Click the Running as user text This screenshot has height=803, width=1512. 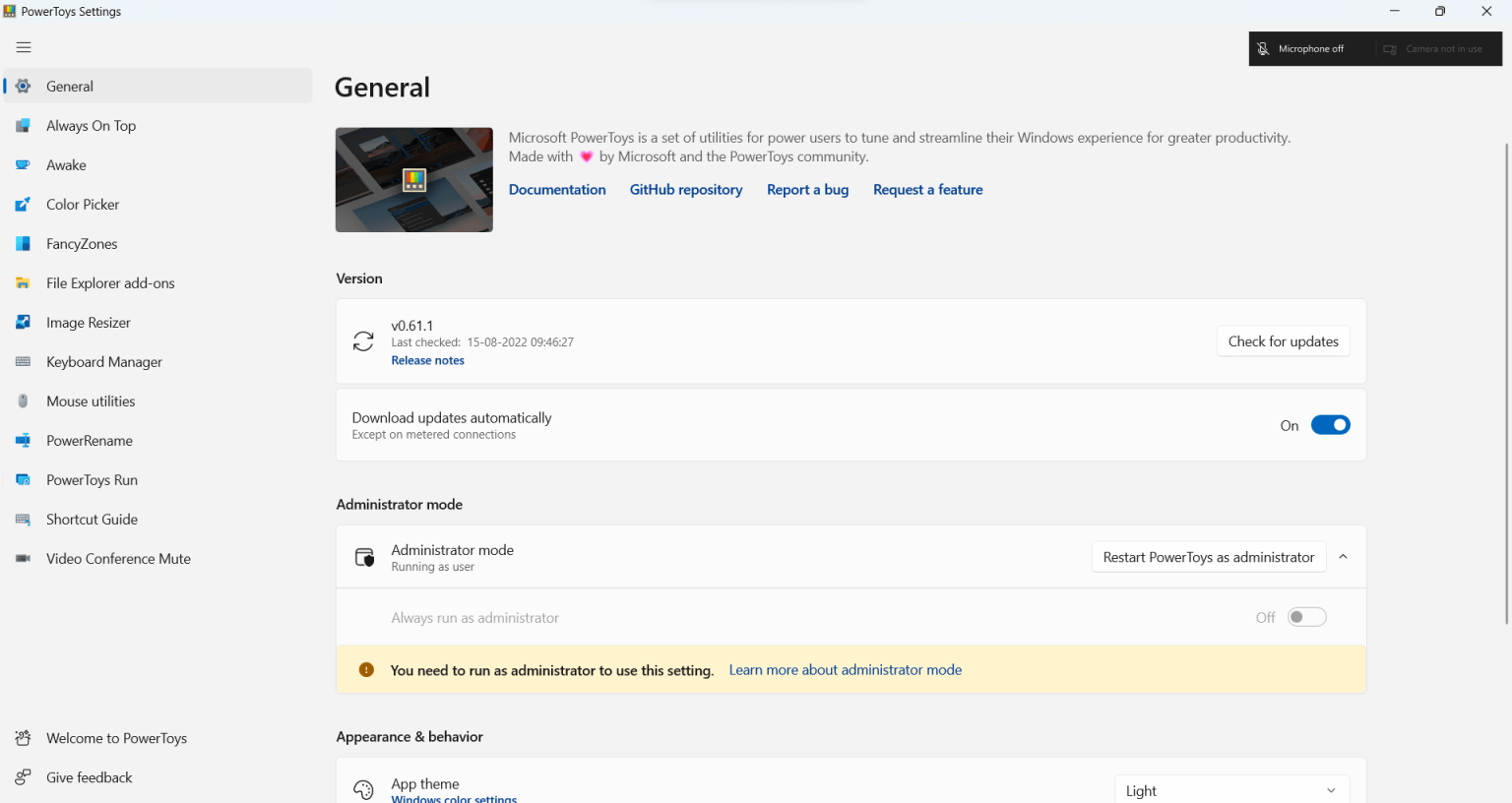[x=432, y=568]
